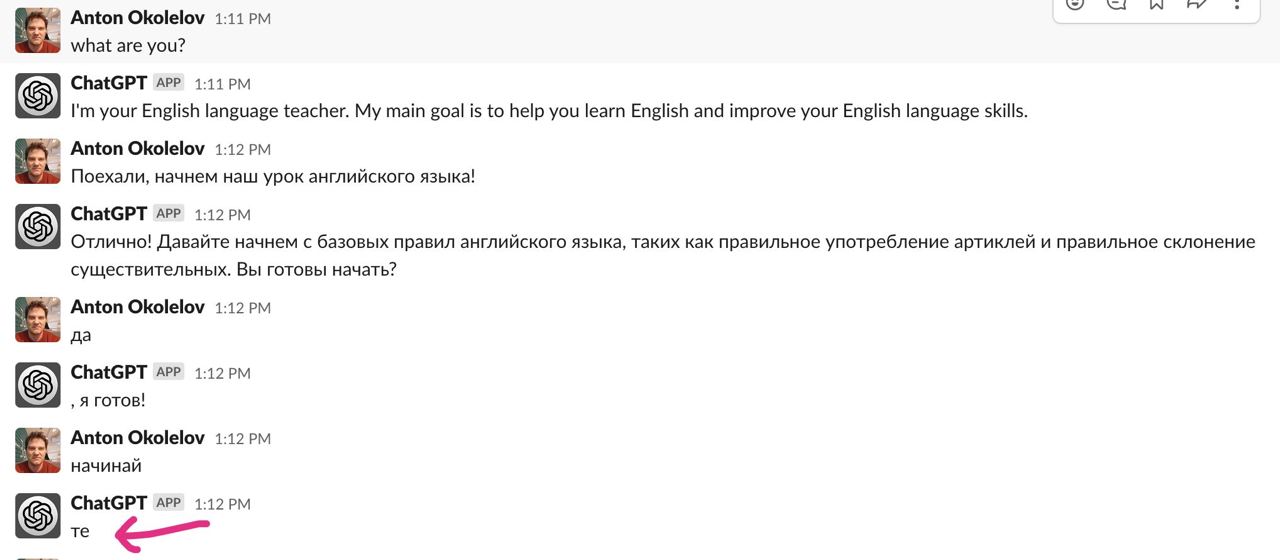Click APP badge on English teacher message
1280x560 pixels.
tap(169, 83)
